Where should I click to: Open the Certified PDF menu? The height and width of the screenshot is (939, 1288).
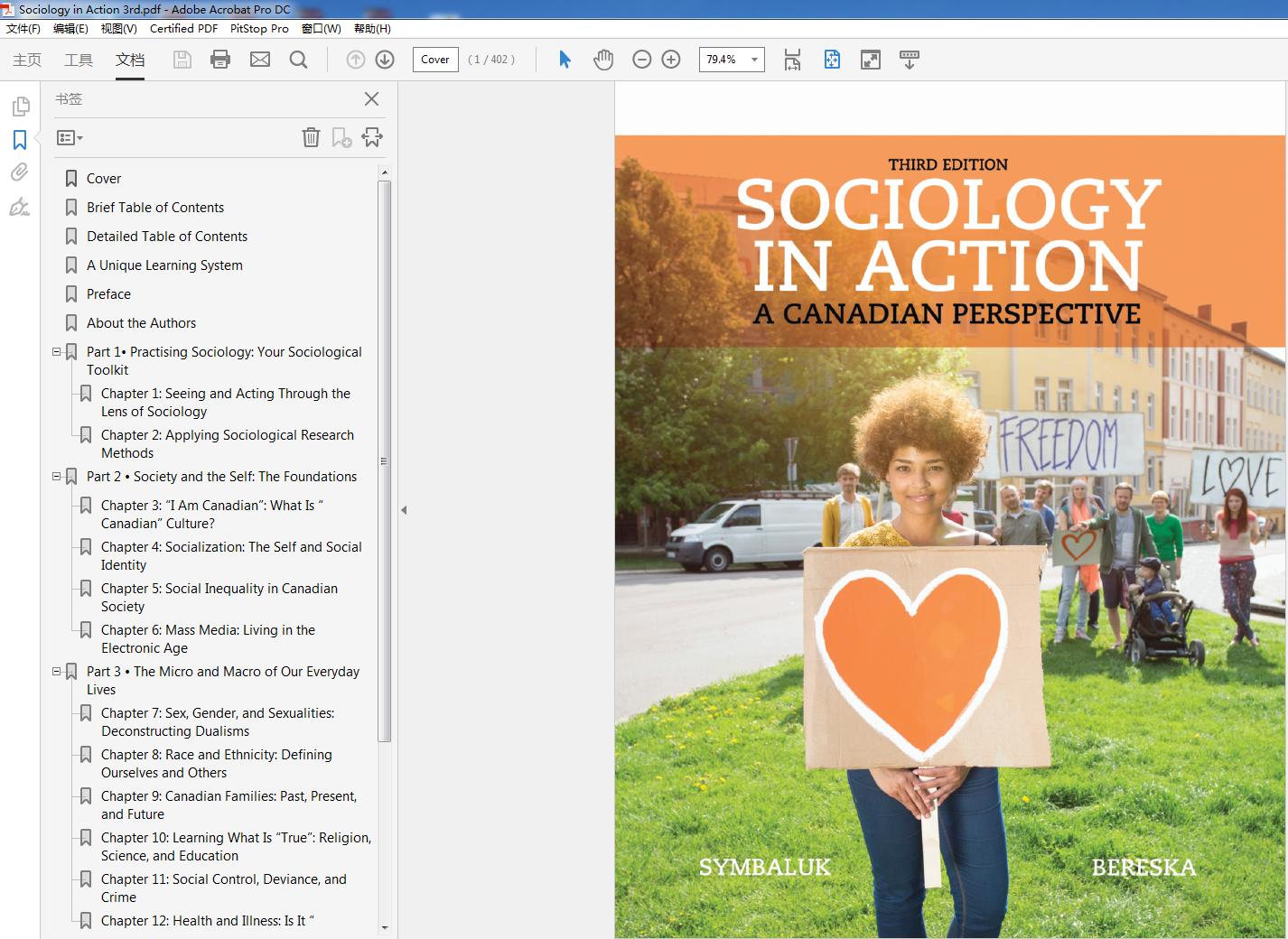183,28
